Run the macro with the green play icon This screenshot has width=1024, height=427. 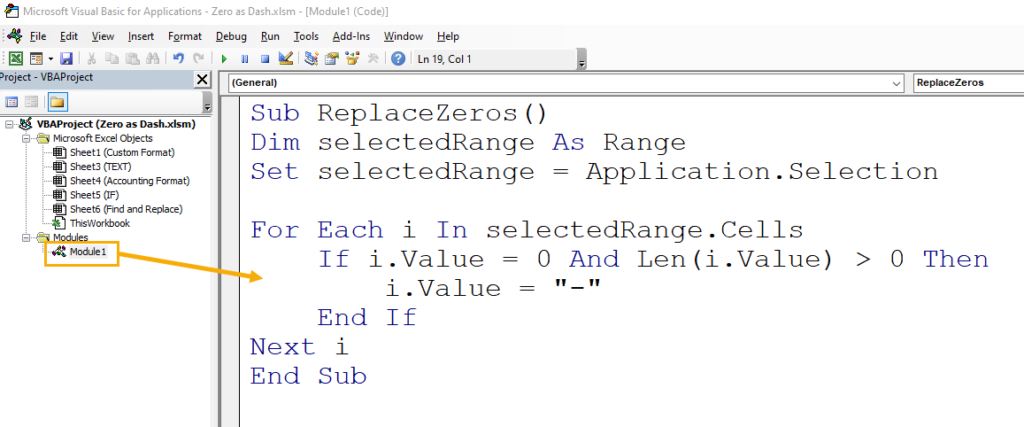(224, 59)
